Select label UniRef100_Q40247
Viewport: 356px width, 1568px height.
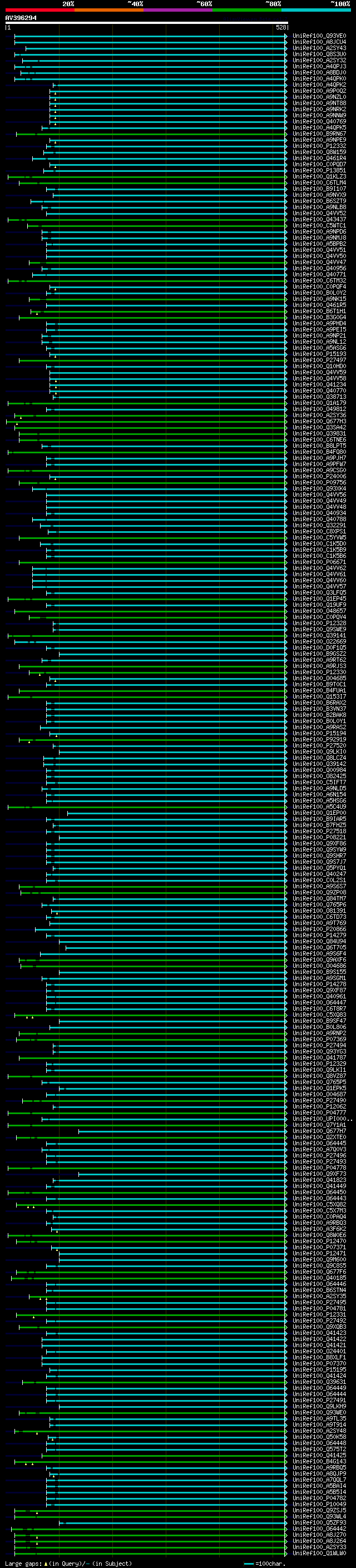tap(319, 873)
